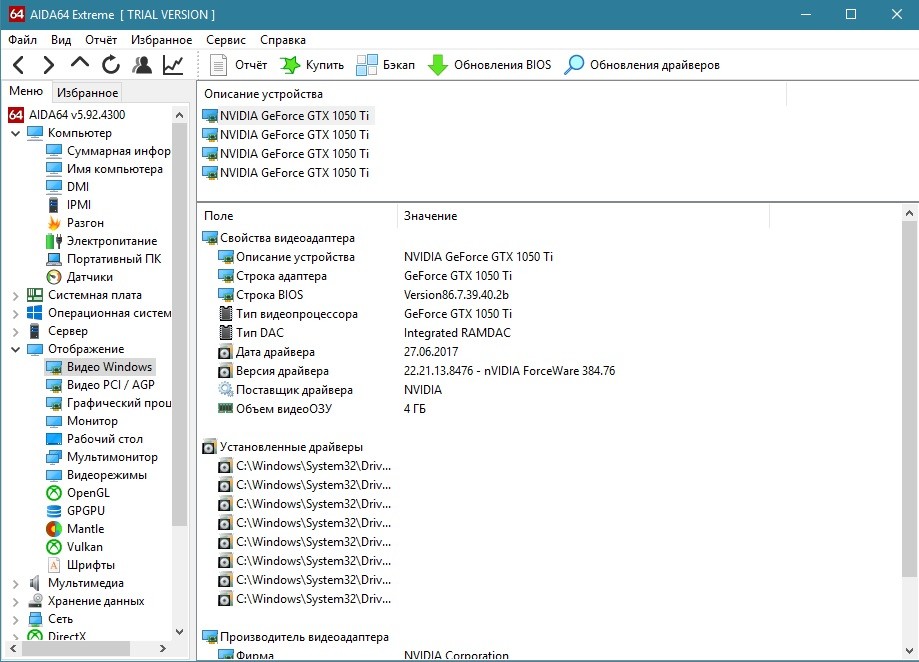Expand the Мультимедиа tree node
Screen dimensions: 919x662
coord(16,584)
